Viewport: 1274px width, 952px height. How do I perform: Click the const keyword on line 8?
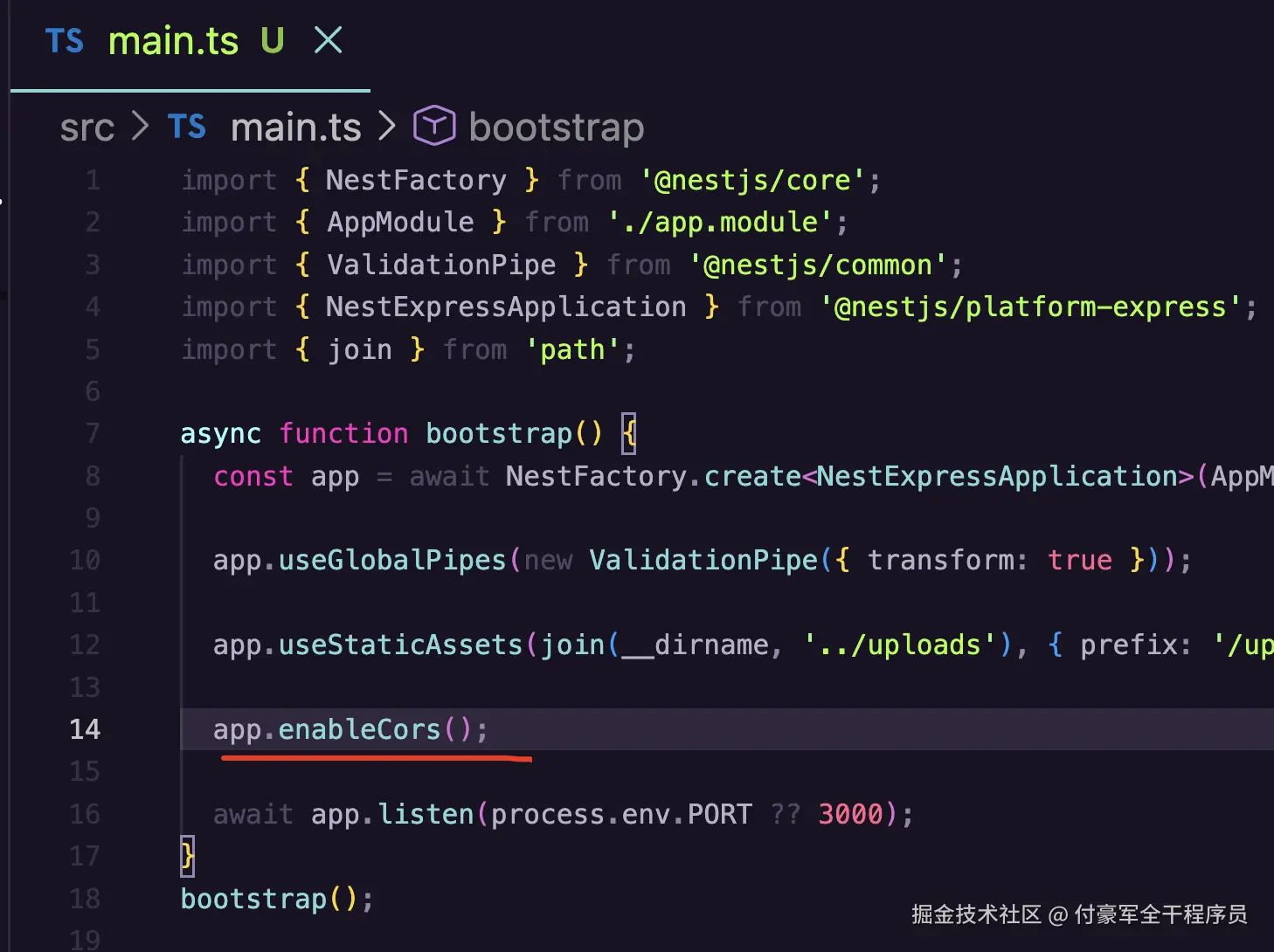253,476
